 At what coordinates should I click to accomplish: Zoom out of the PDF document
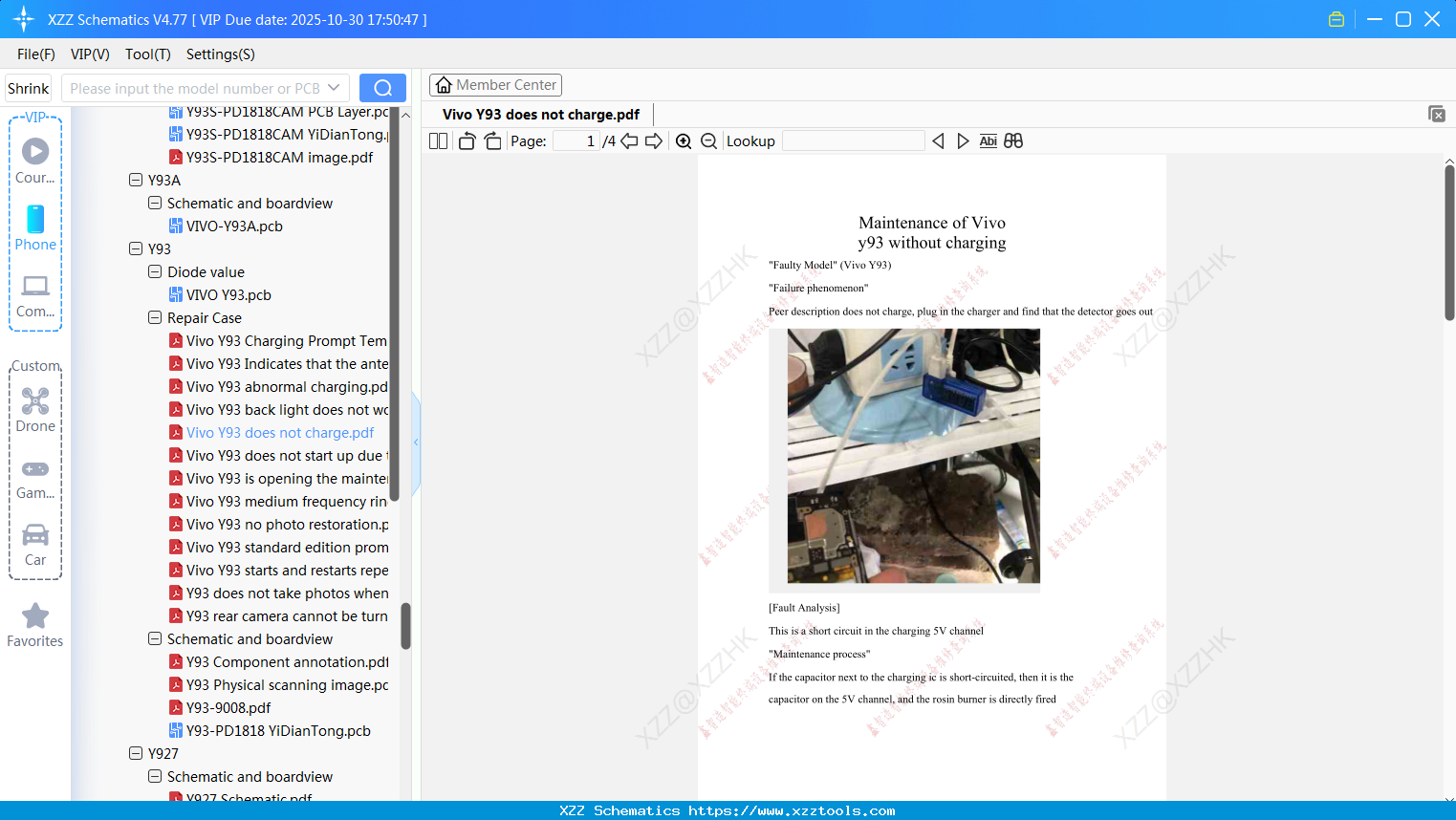708,141
